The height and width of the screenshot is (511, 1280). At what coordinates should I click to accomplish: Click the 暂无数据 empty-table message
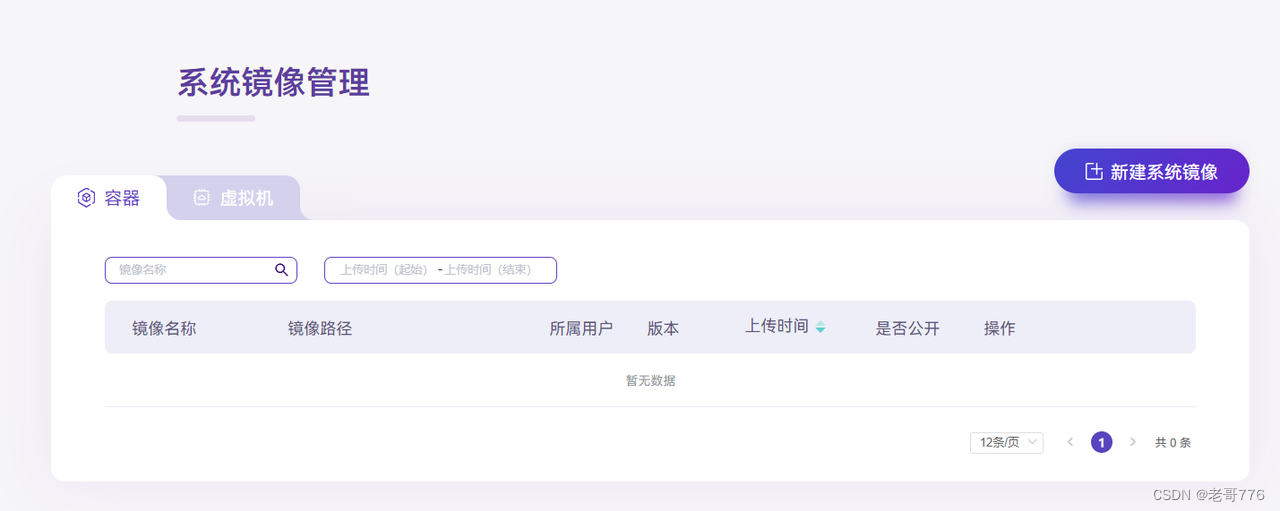pos(650,381)
